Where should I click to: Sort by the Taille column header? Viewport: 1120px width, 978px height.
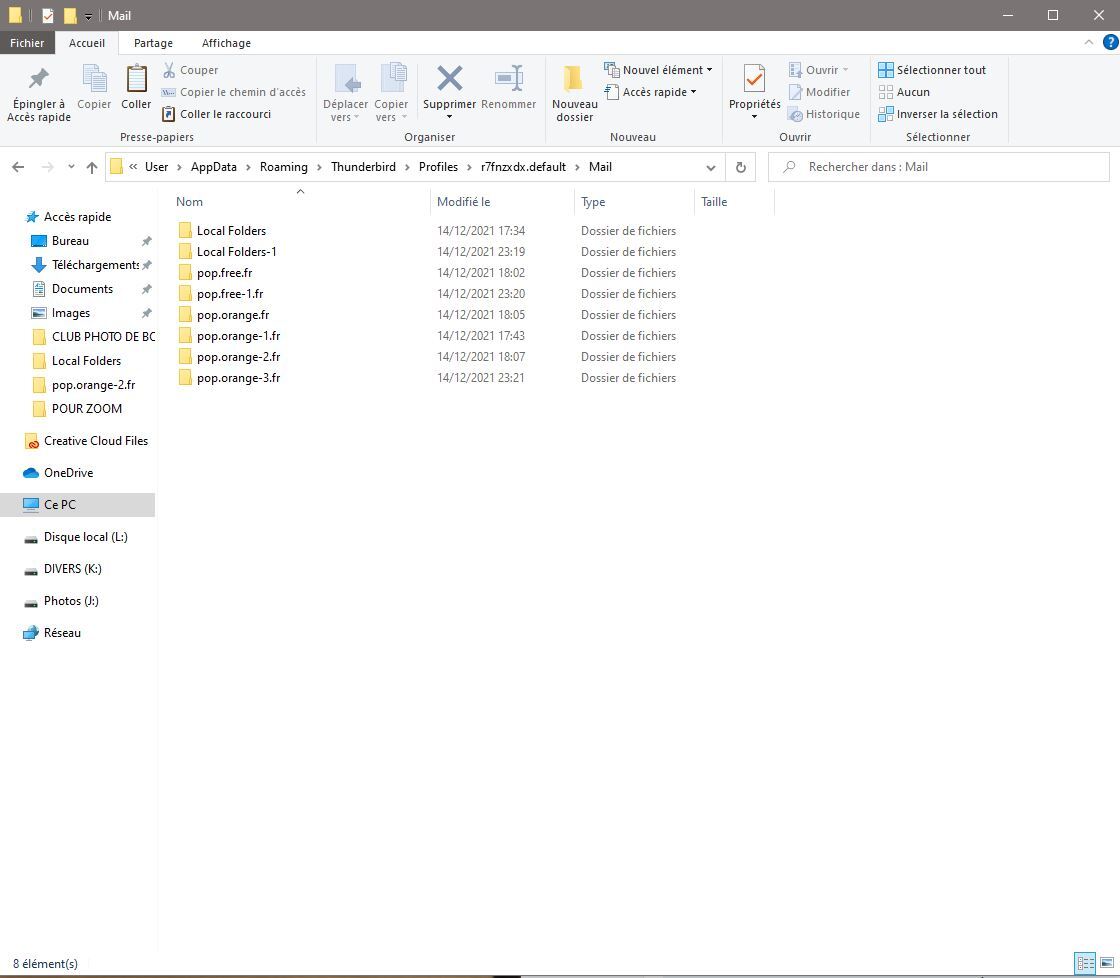coord(734,201)
